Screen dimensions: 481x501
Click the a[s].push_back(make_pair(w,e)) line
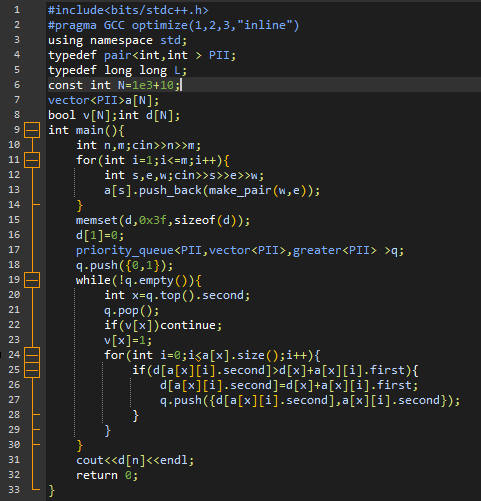[212, 190]
